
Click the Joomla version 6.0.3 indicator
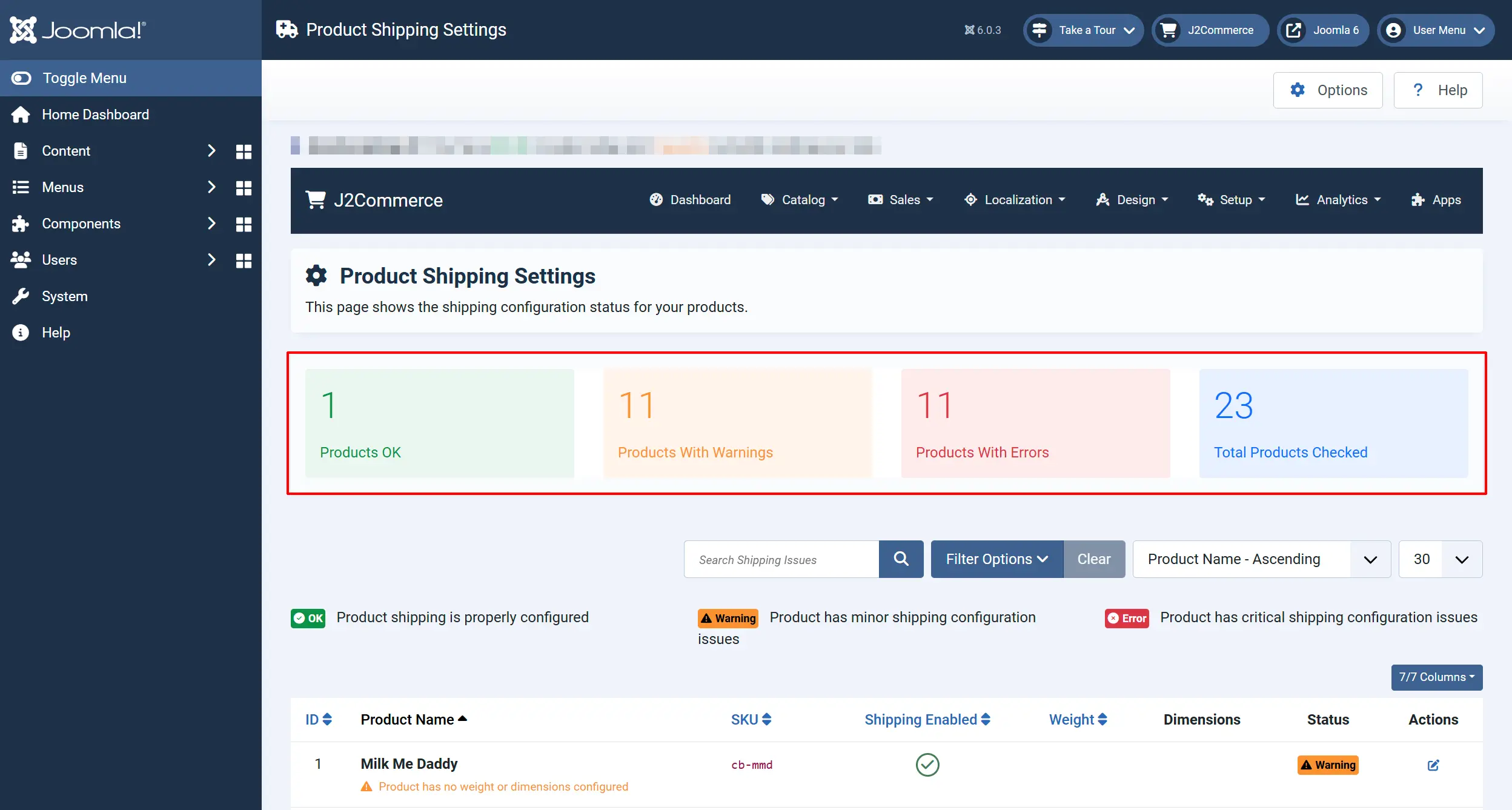(983, 30)
